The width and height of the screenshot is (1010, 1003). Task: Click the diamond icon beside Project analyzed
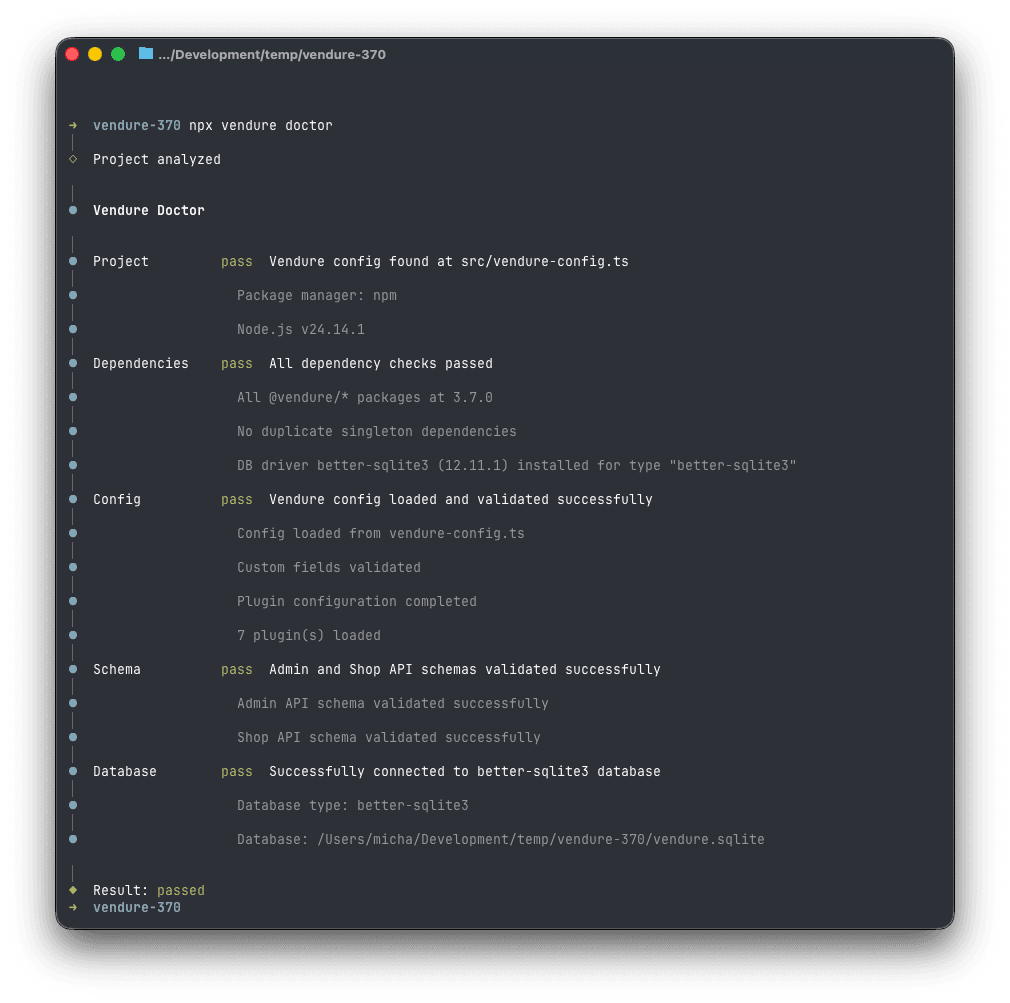[x=73, y=159]
